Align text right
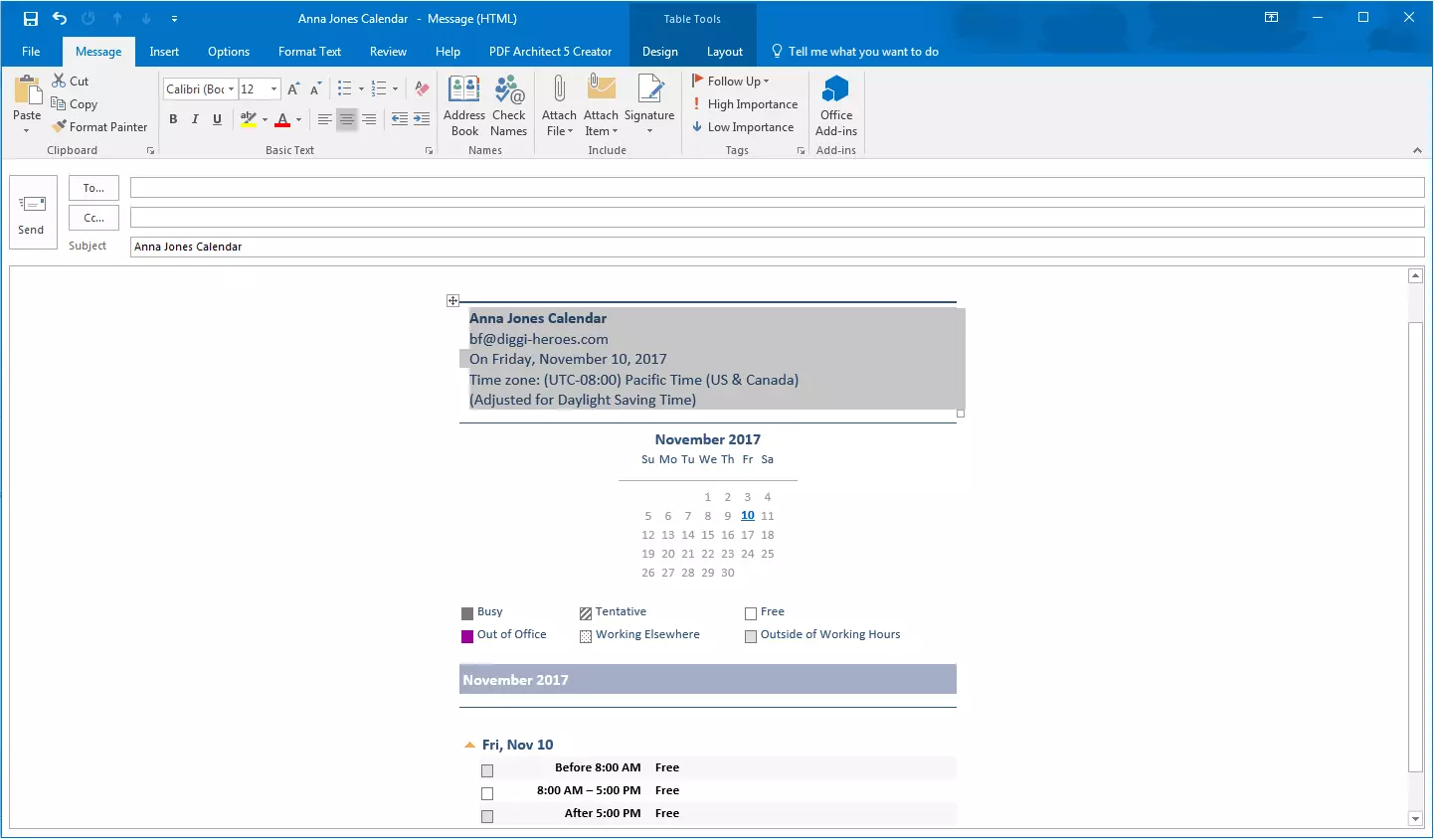 [369, 119]
